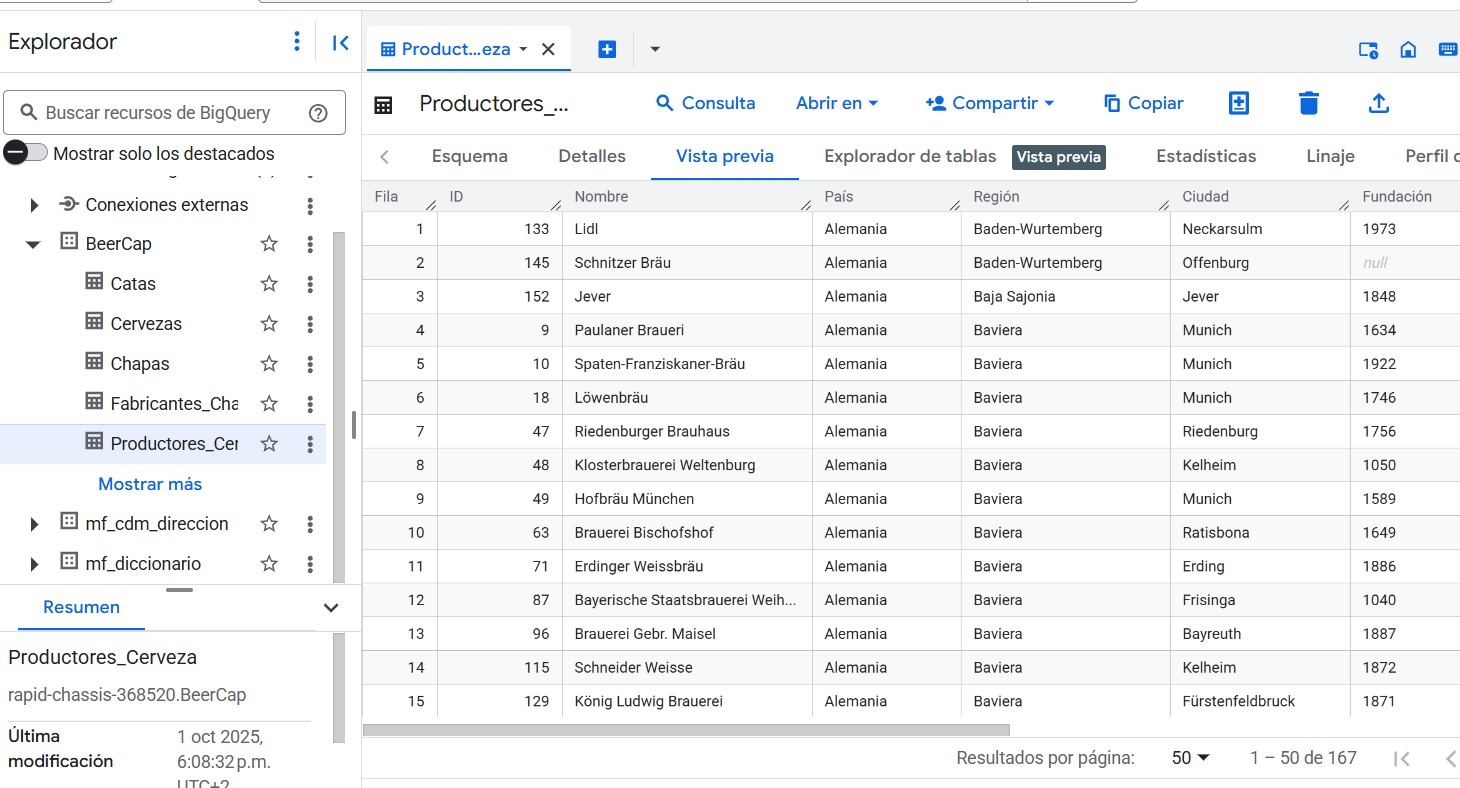Star the Fabricantes_Cha table
The width and height of the screenshot is (1460, 788).
pos(269,404)
